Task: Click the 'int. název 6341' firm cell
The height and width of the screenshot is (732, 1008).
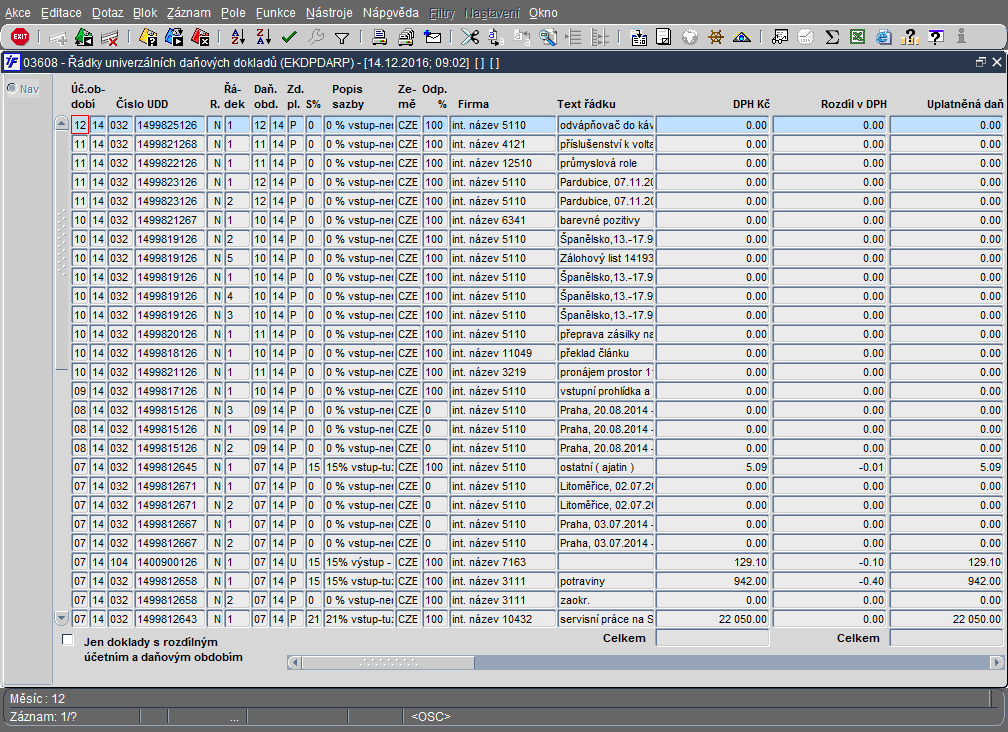Action: (503, 220)
